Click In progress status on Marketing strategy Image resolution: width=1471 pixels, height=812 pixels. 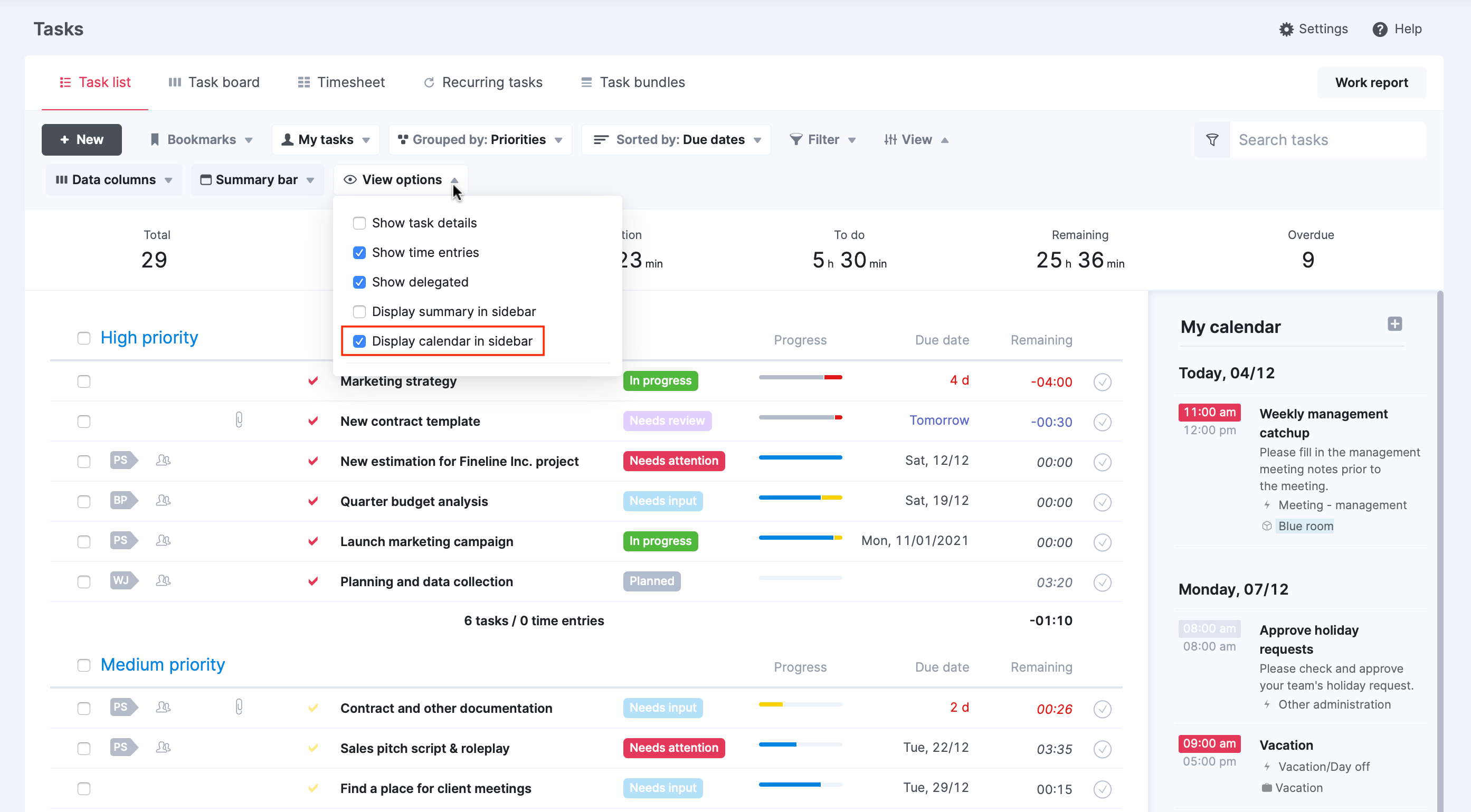click(660, 381)
